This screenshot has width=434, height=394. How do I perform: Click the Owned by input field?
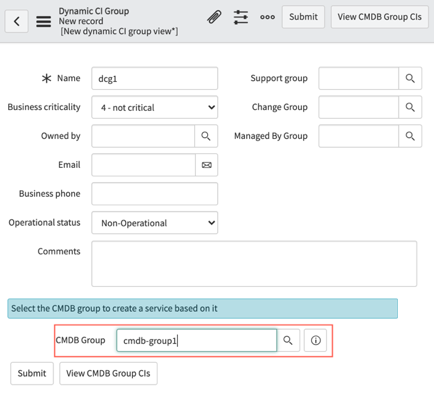click(x=143, y=136)
